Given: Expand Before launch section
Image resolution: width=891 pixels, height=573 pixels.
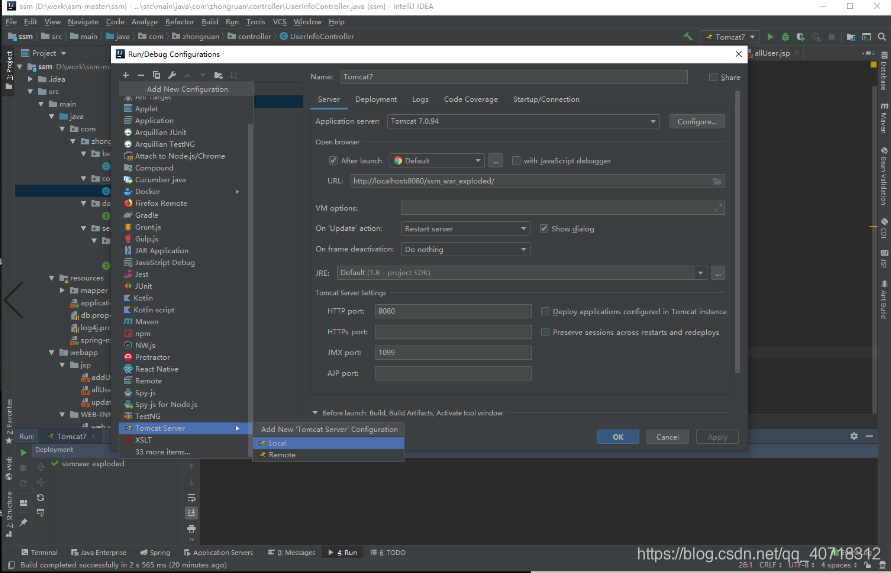Looking at the screenshot, I should 315,413.
